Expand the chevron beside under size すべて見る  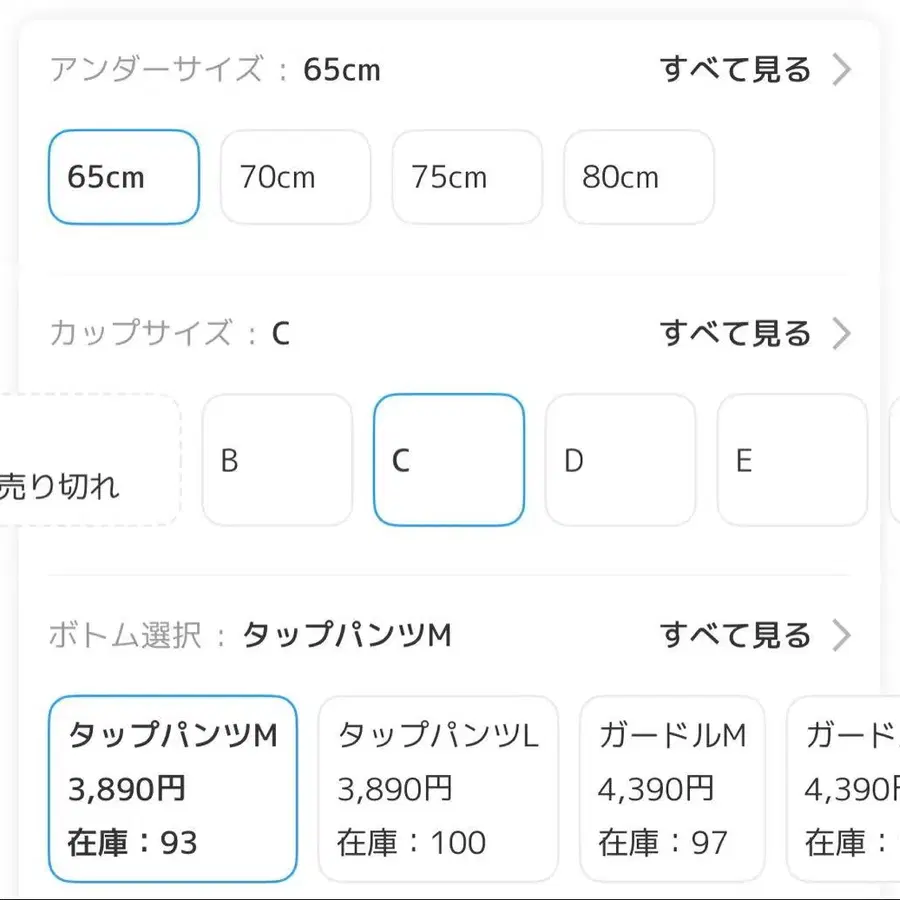(843, 68)
